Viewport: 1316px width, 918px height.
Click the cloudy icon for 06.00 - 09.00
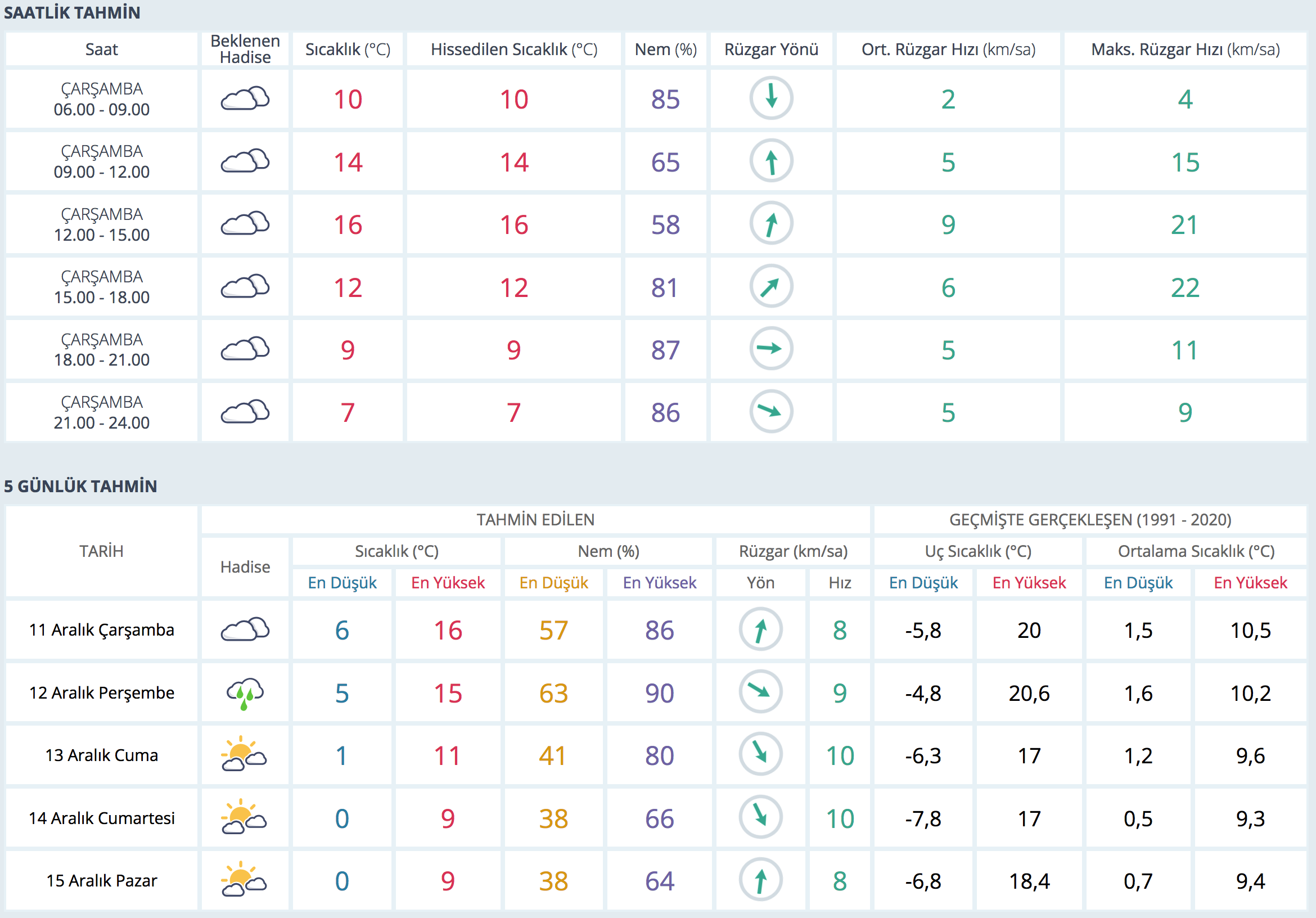tap(245, 98)
